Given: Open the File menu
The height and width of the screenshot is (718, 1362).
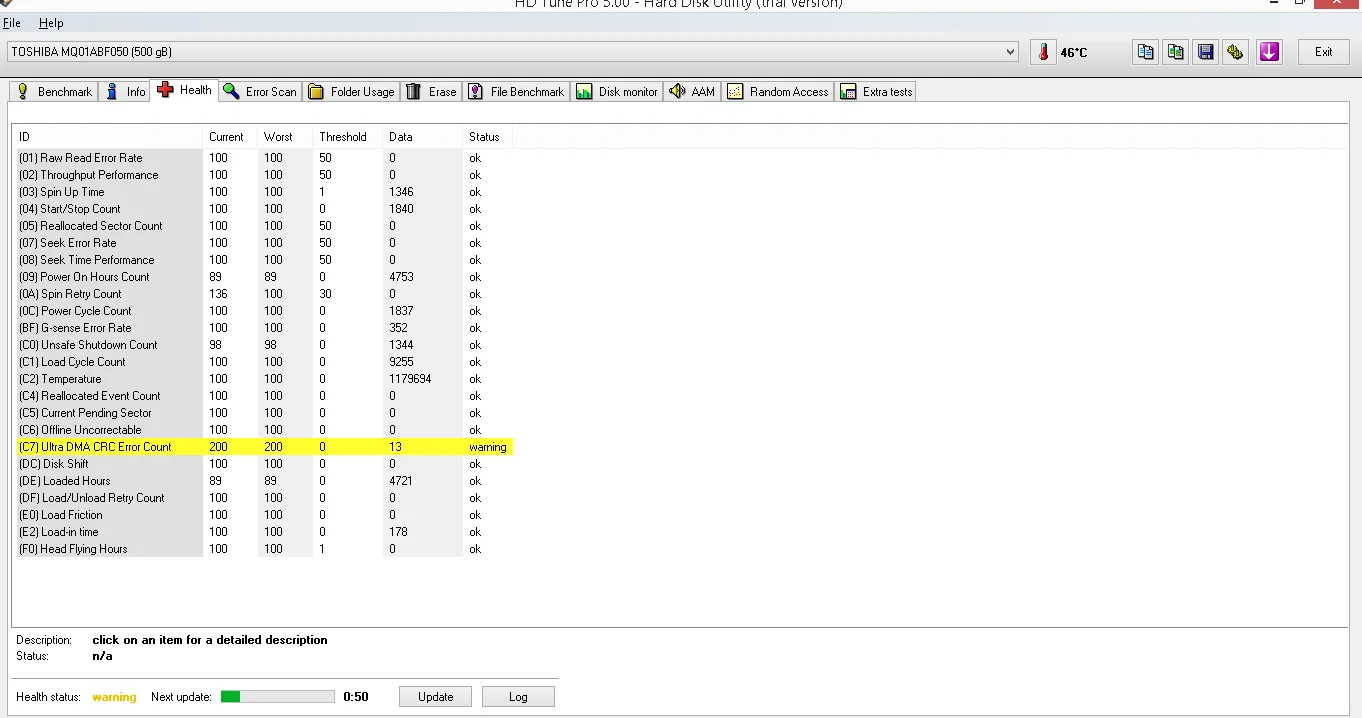Looking at the screenshot, I should [12, 23].
